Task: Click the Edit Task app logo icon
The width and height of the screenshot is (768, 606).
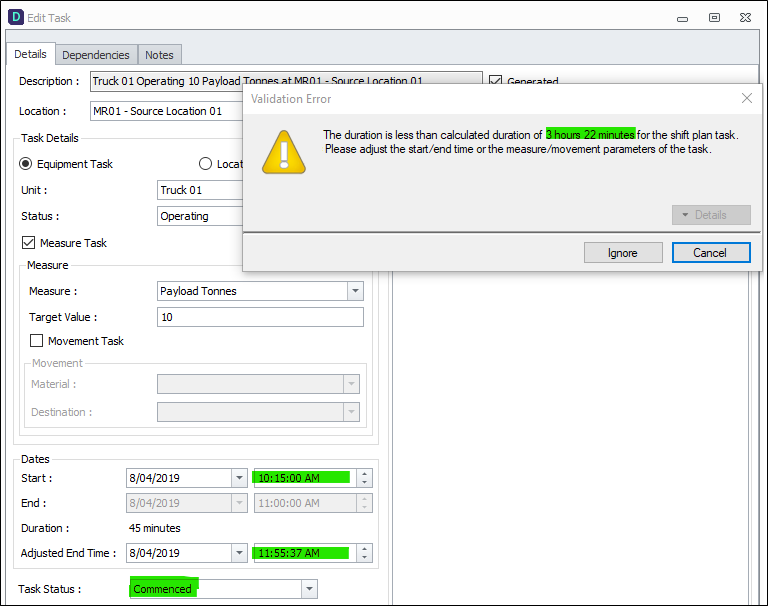Action: 16,17
